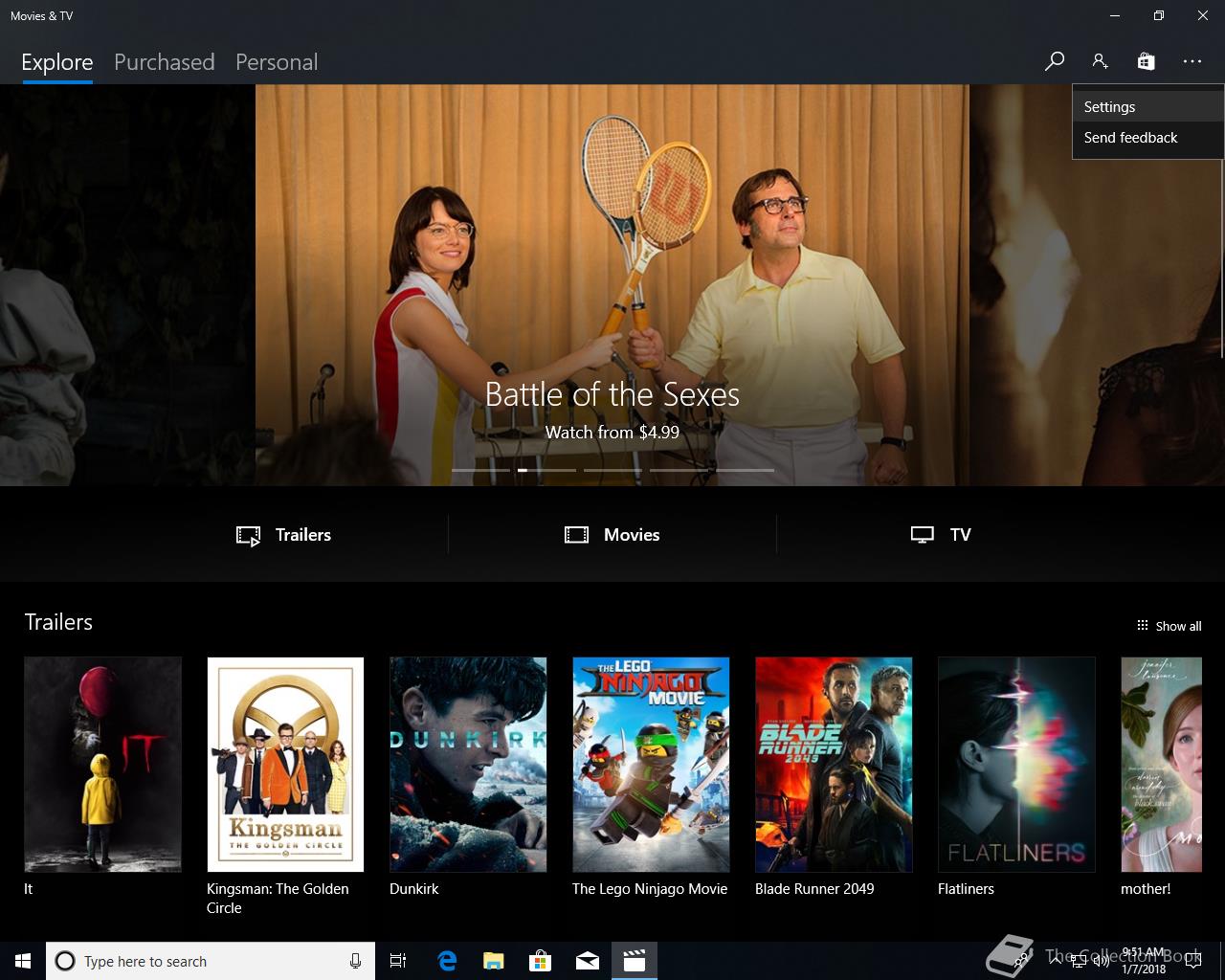Screen dimensions: 1225x980
Task: Choose Send feedback menu entry
Action: [1148, 138]
